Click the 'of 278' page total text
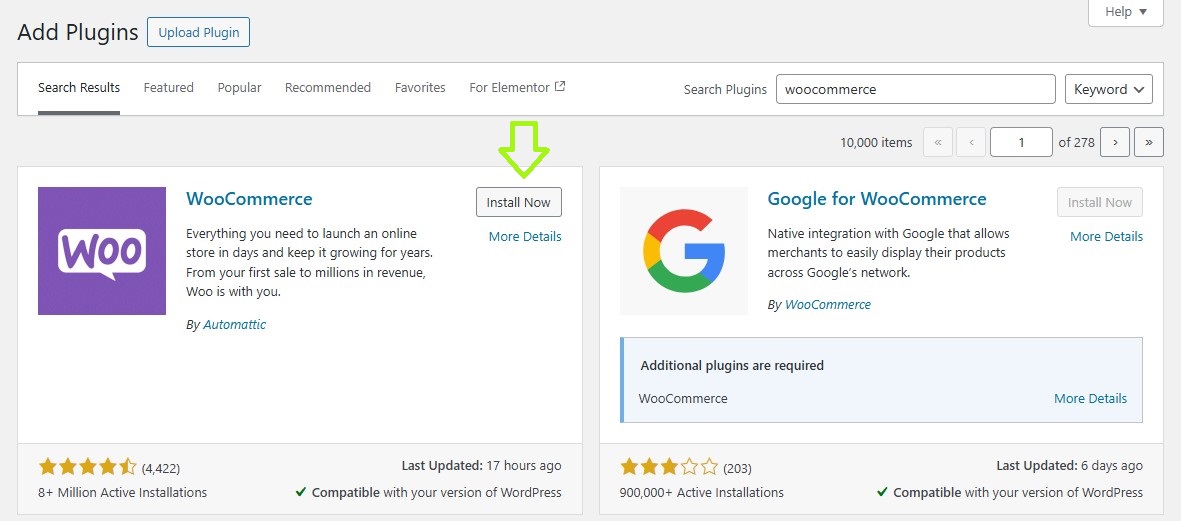Viewport: 1181px width, 521px height. tap(1076, 142)
